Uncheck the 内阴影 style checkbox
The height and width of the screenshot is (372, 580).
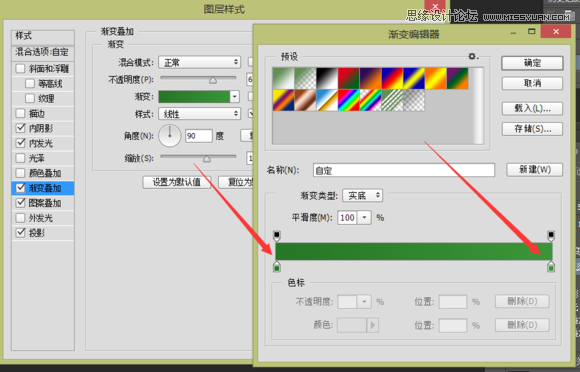pos(20,128)
